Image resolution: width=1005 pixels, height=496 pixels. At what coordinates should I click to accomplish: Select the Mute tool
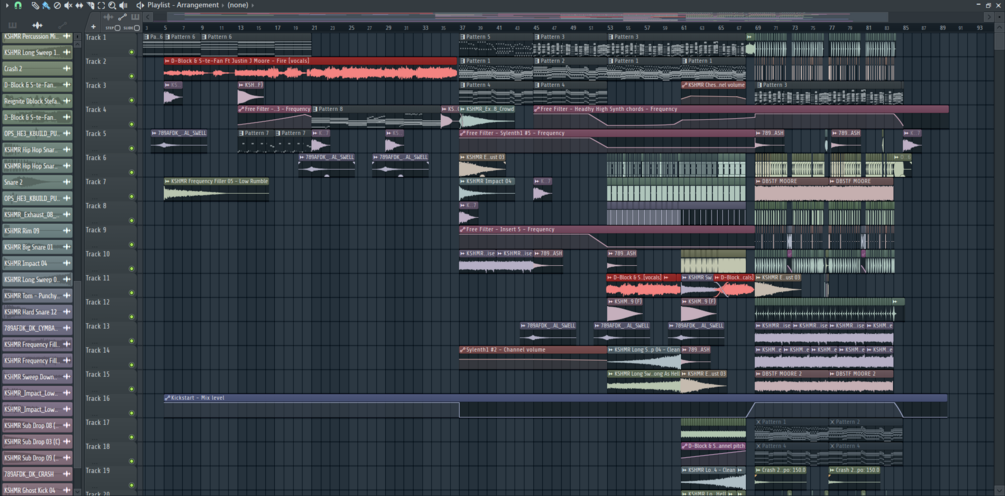coord(68,5)
